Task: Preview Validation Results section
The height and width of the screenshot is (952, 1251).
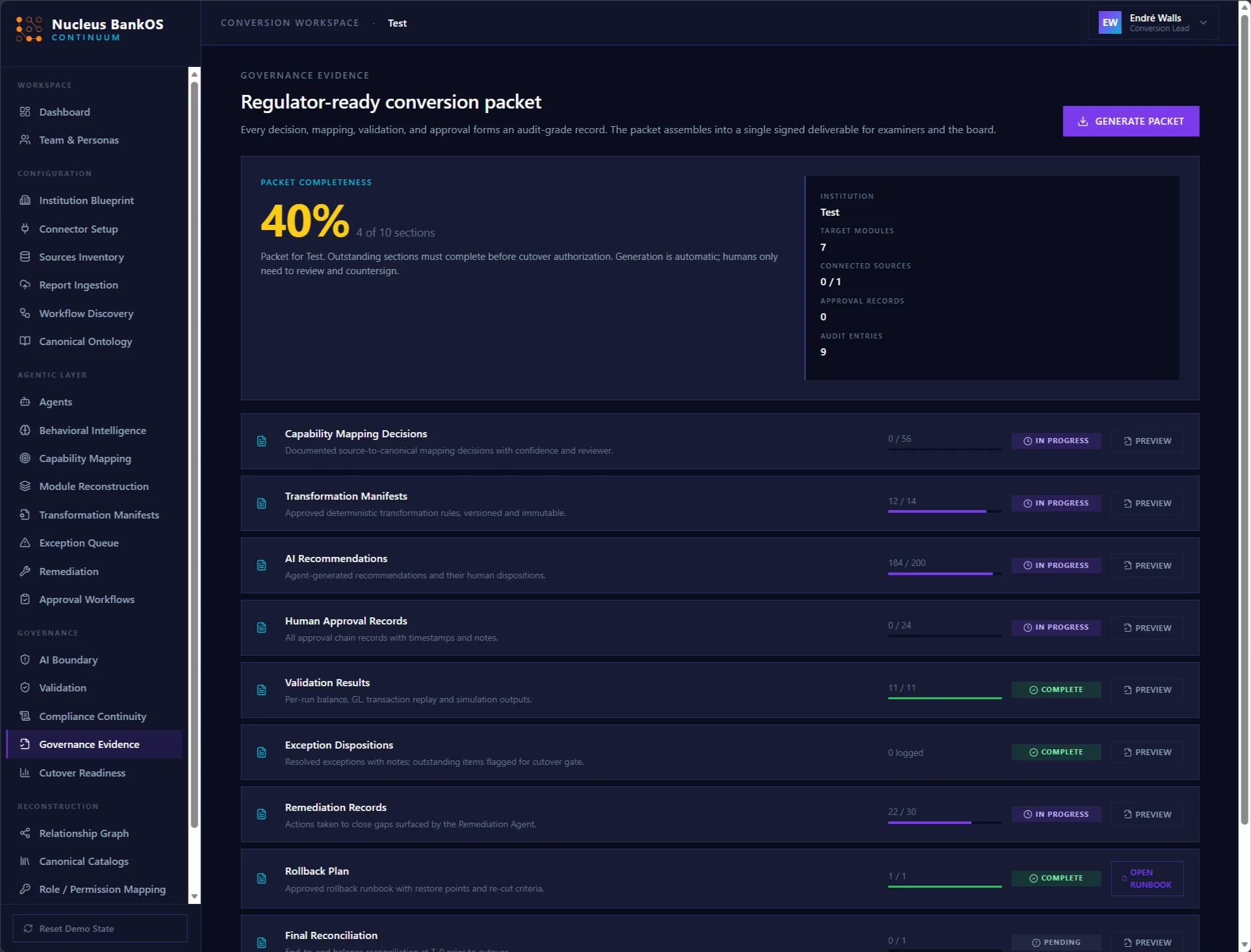Action: 1147,689
